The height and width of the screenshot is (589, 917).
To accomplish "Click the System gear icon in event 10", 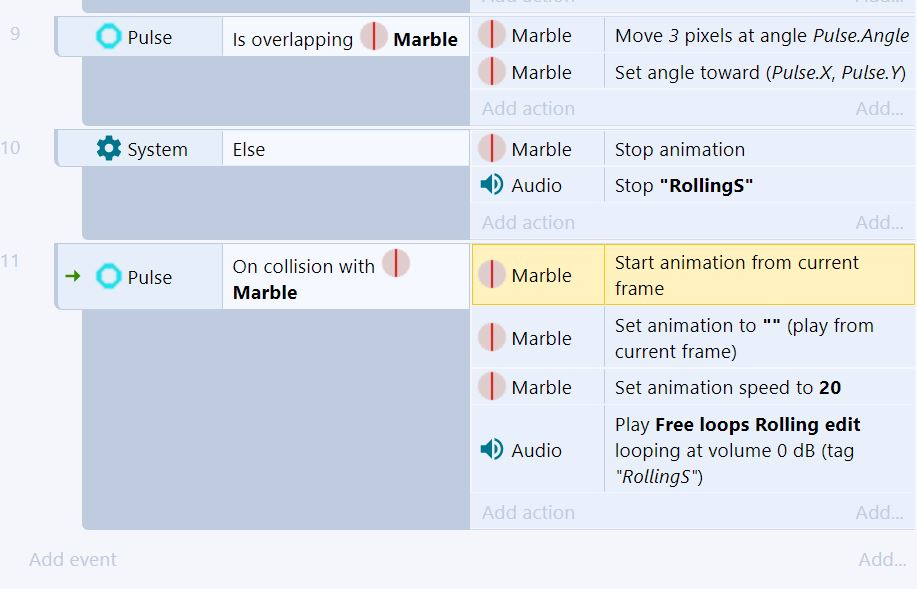I will (x=108, y=149).
